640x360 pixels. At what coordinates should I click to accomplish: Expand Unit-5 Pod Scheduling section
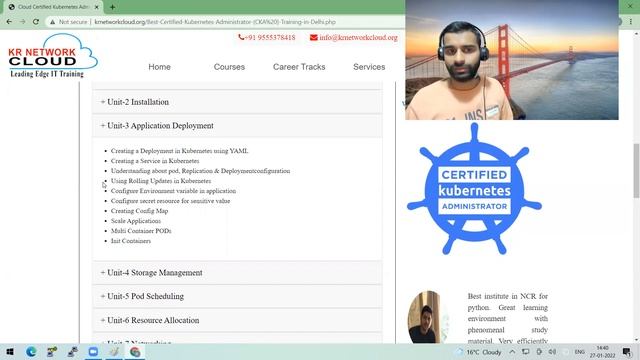point(238,296)
